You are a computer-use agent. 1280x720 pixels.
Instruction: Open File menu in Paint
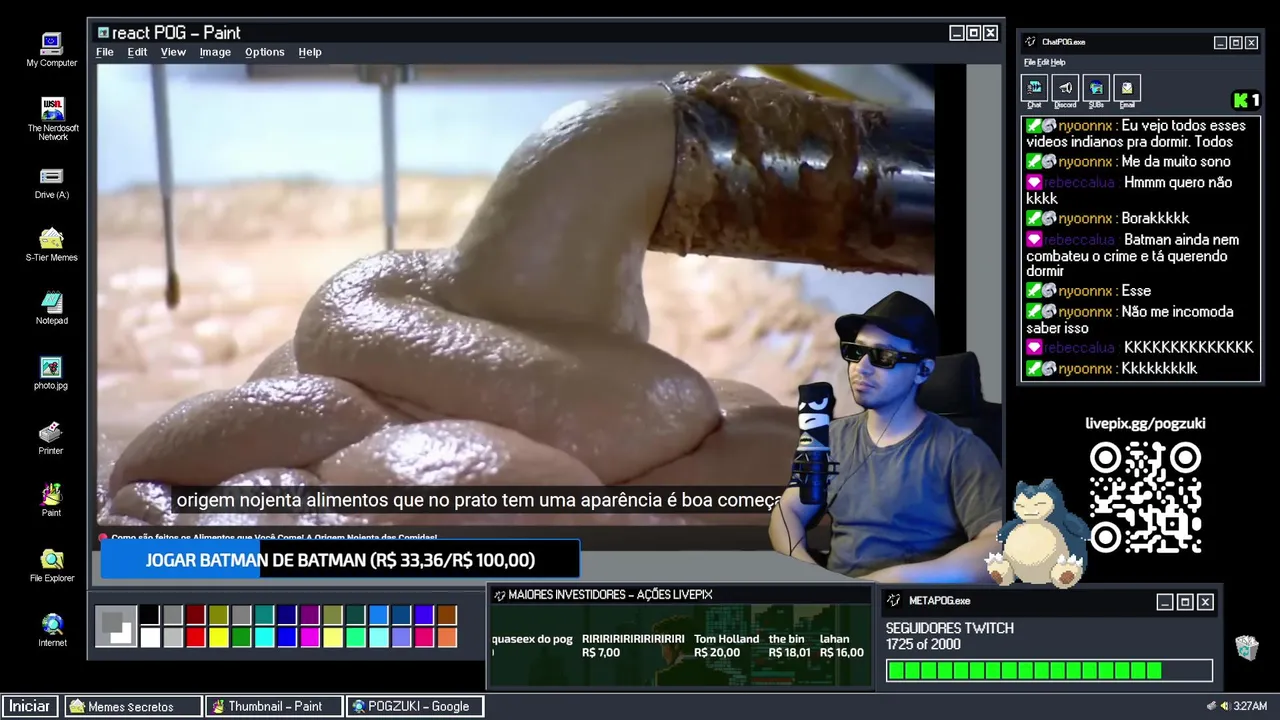pos(105,52)
